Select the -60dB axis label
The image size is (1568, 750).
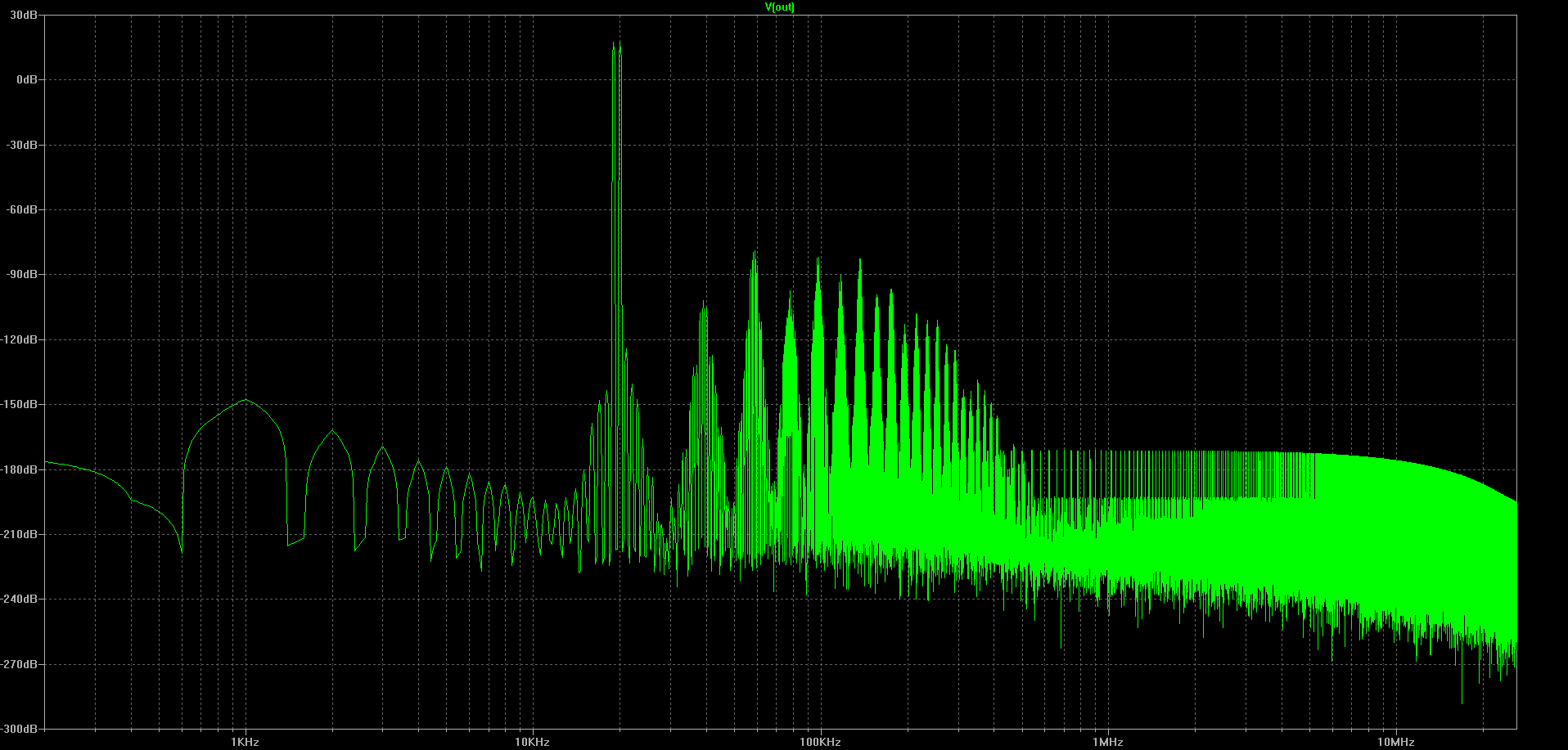(x=24, y=209)
